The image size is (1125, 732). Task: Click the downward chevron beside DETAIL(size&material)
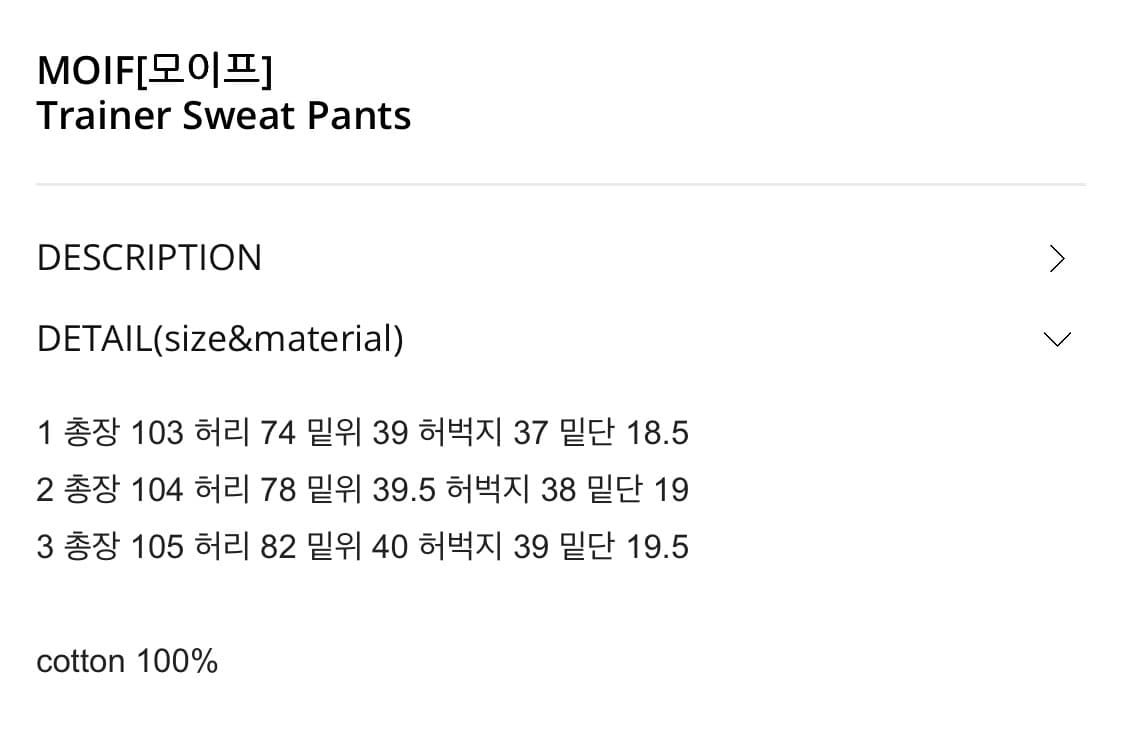[1057, 339]
